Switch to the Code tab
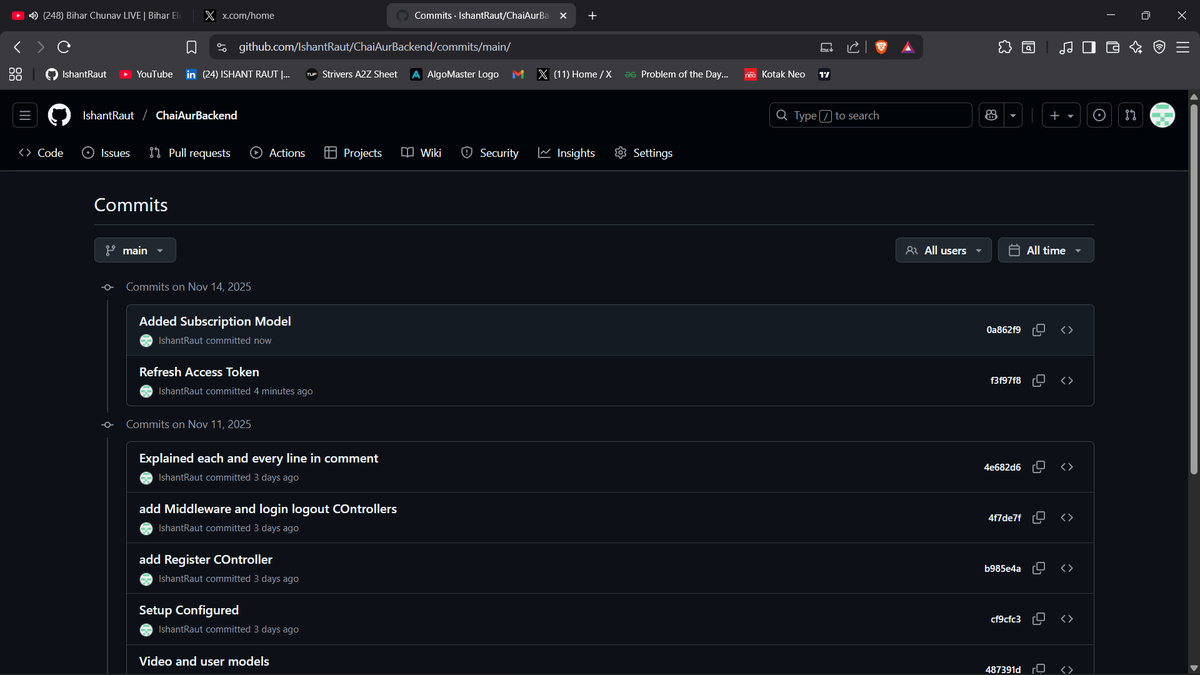 point(41,153)
